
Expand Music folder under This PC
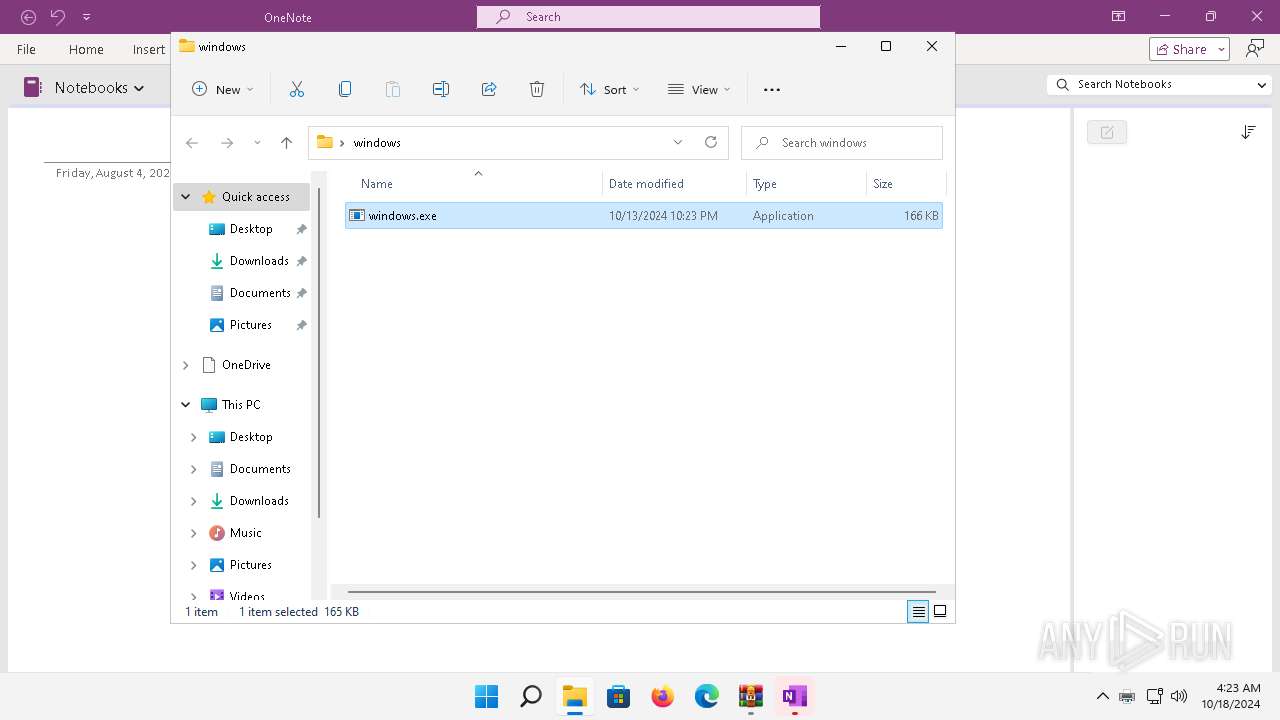click(x=194, y=533)
